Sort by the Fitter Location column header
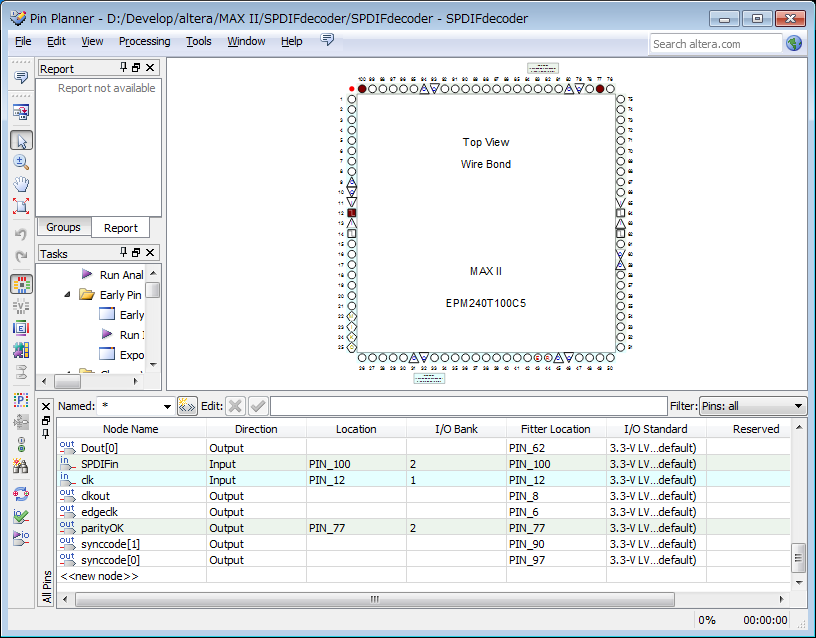816x638 pixels. 555,429
